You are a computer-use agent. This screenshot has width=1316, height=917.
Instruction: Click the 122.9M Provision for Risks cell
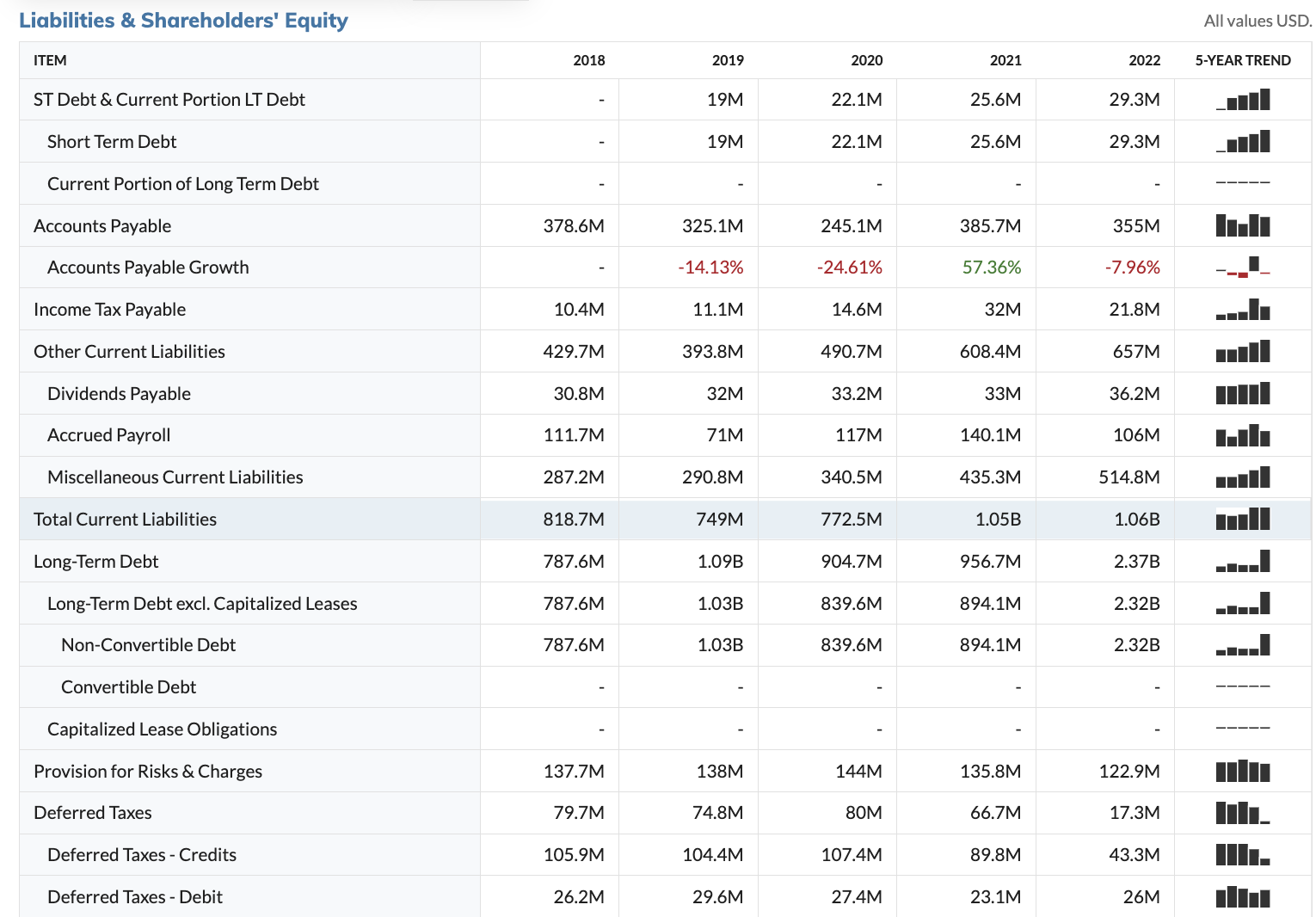coord(1129,772)
